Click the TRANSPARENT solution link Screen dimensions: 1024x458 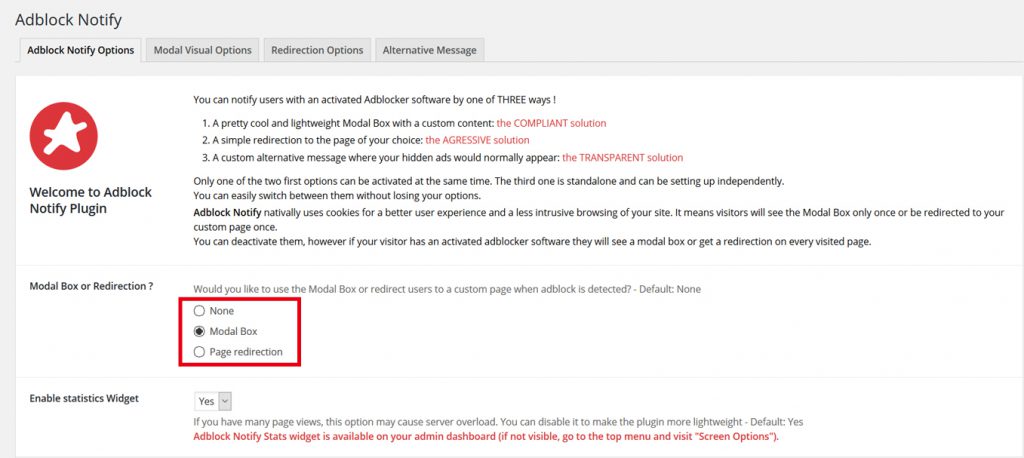pos(622,157)
